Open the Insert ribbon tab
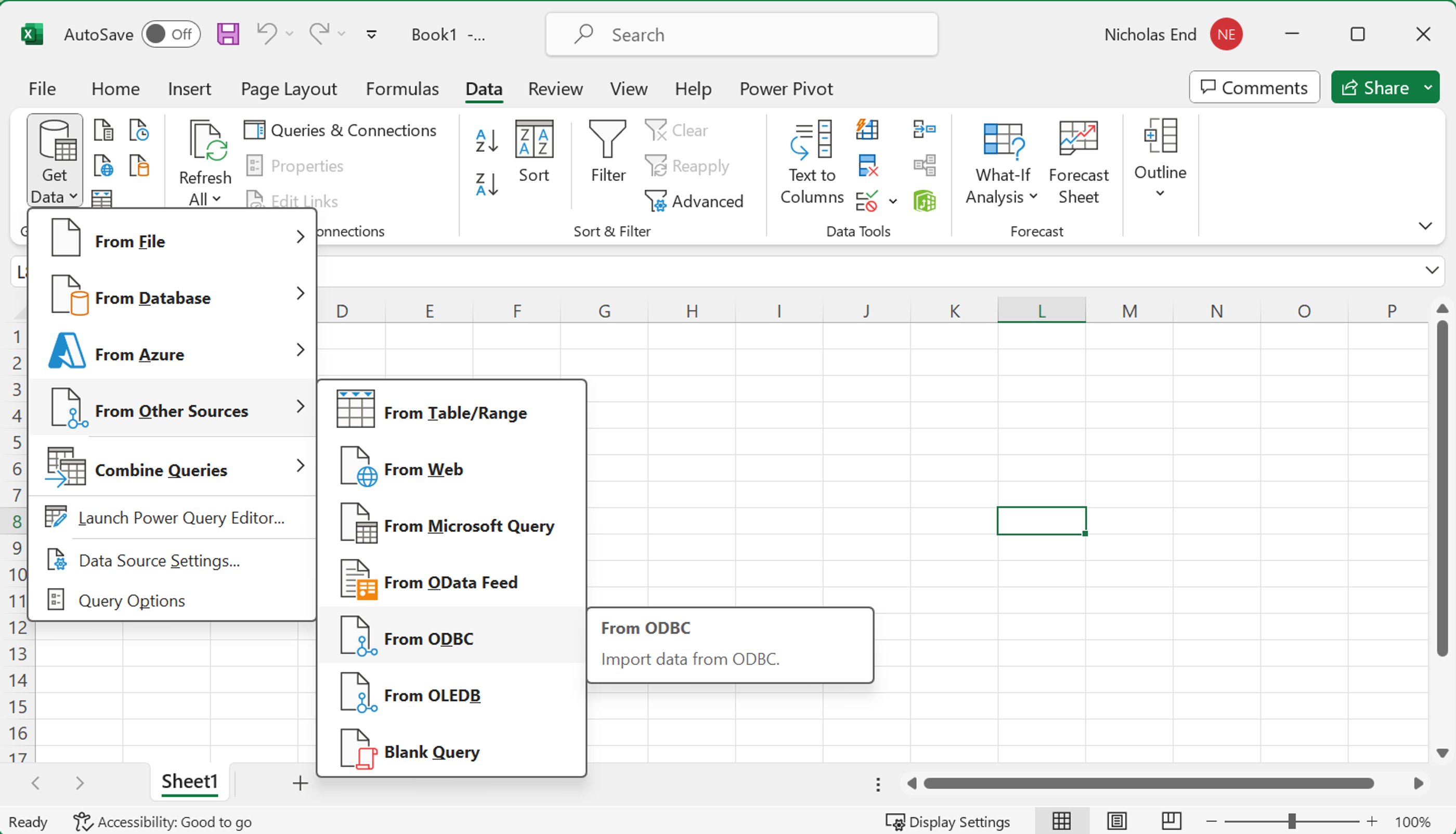Viewport: 1456px width, 834px height. click(x=189, y=89)
